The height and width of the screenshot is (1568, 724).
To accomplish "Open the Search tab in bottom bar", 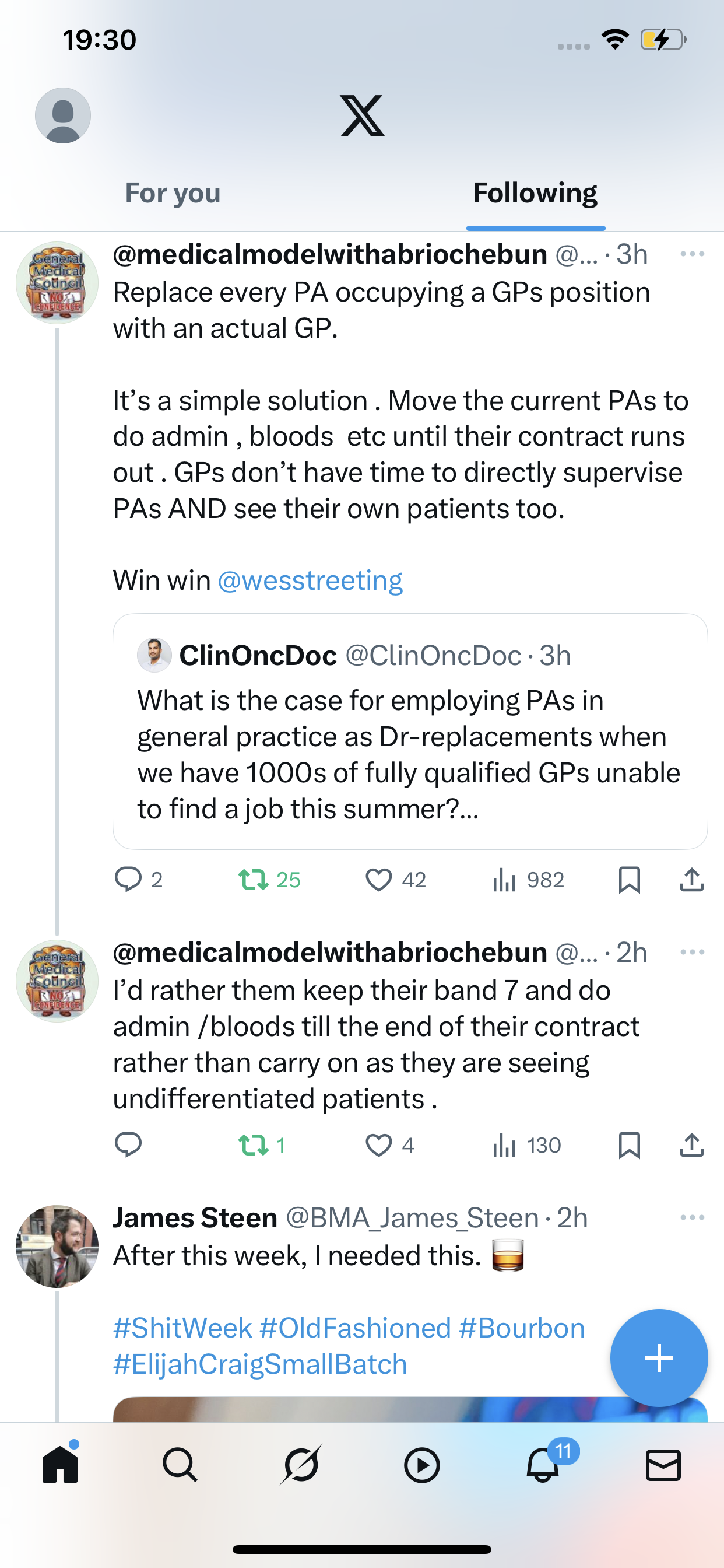I will [180, 1465].
